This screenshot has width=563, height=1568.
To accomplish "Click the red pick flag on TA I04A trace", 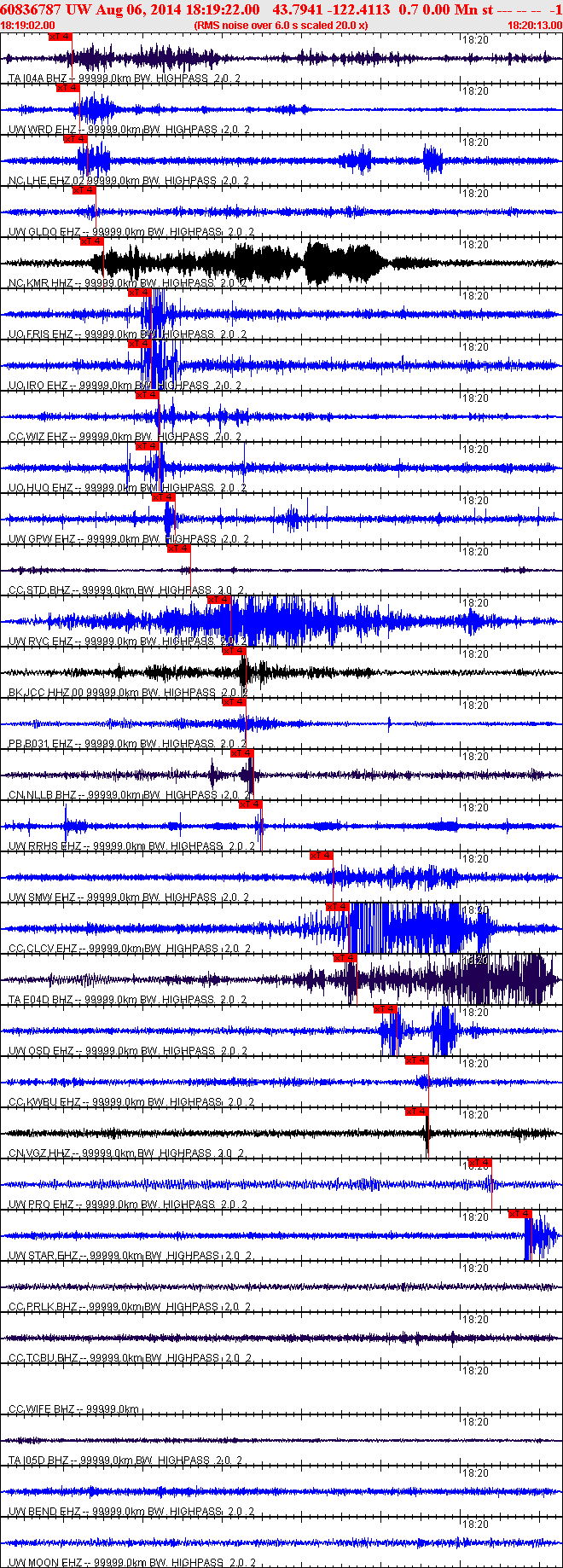I will (x=61, y=37).
